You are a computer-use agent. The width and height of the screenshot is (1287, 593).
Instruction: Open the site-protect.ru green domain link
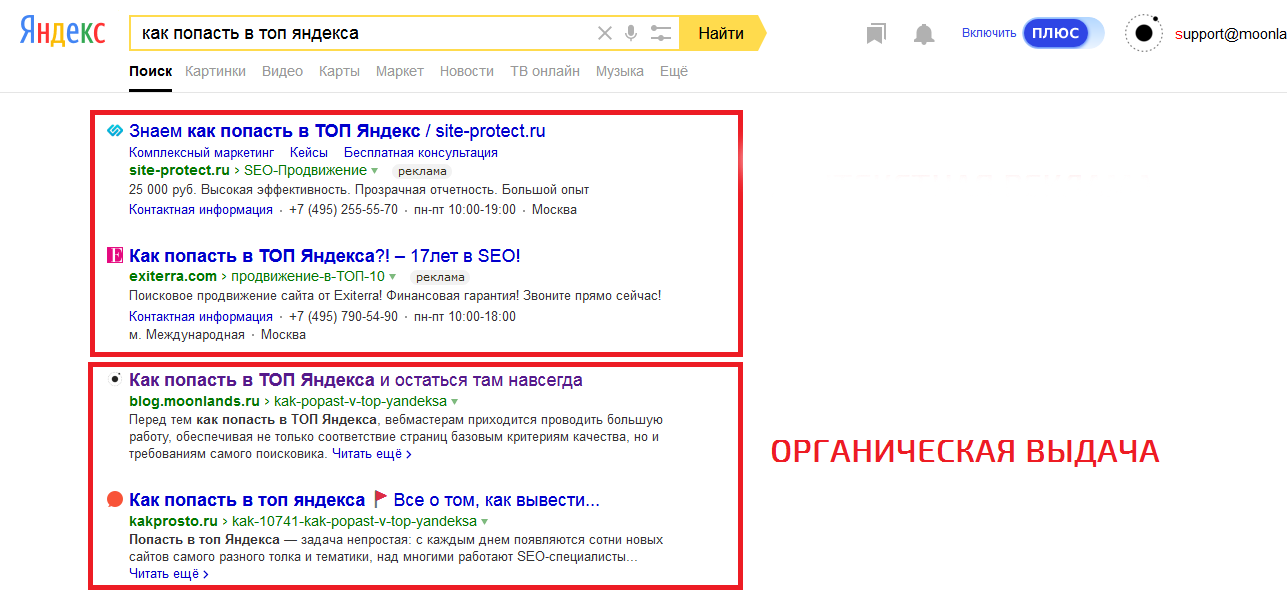point(179,171)
